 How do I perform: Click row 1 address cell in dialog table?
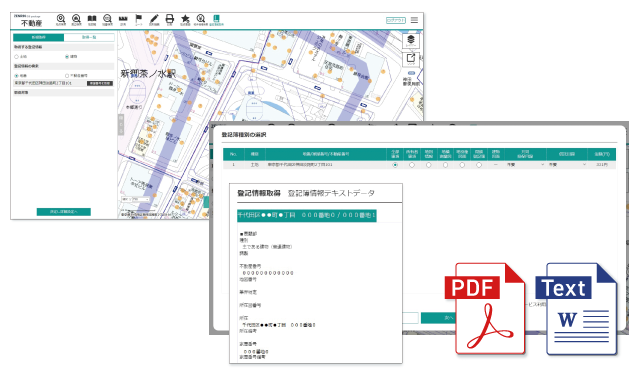coord(326,165)
